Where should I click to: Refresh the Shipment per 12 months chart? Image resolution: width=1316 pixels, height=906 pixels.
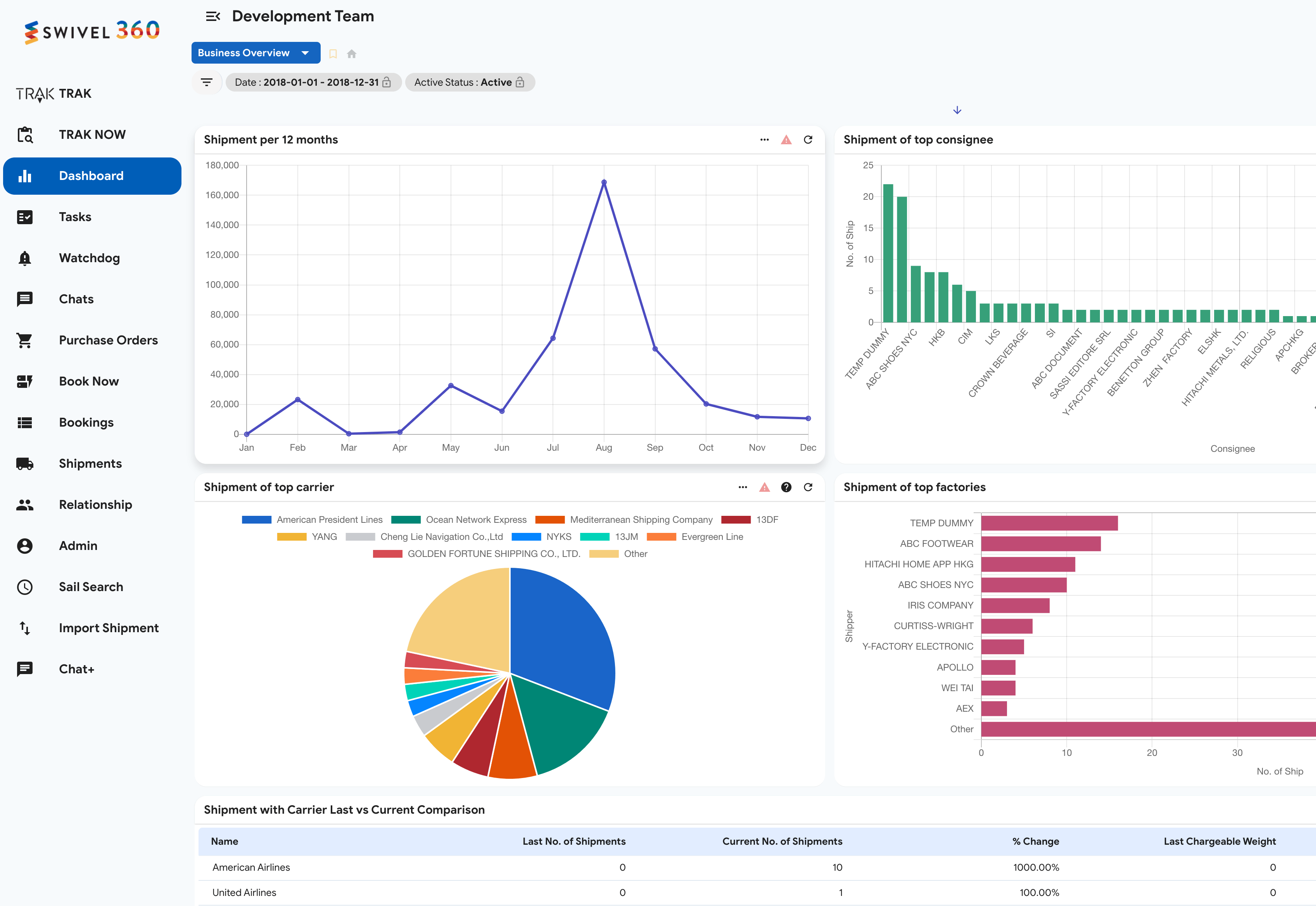[808, 140]
